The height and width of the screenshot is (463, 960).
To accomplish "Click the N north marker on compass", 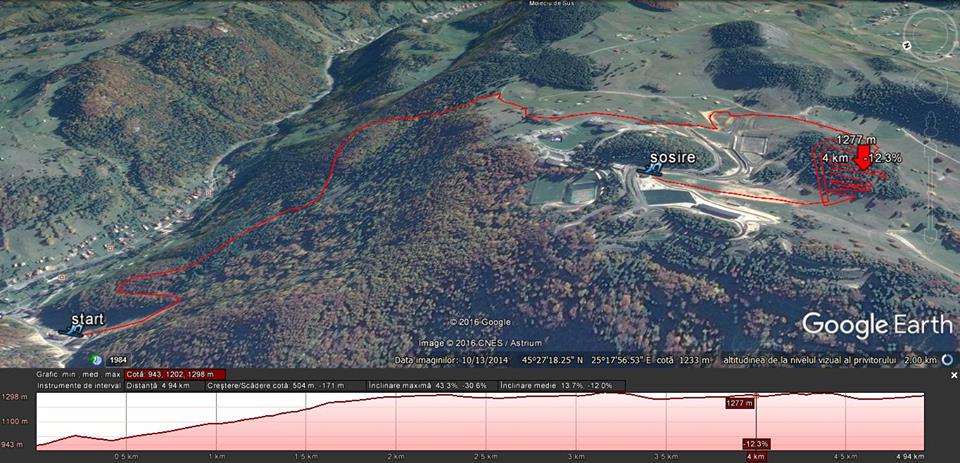I will tap(909, 45).
